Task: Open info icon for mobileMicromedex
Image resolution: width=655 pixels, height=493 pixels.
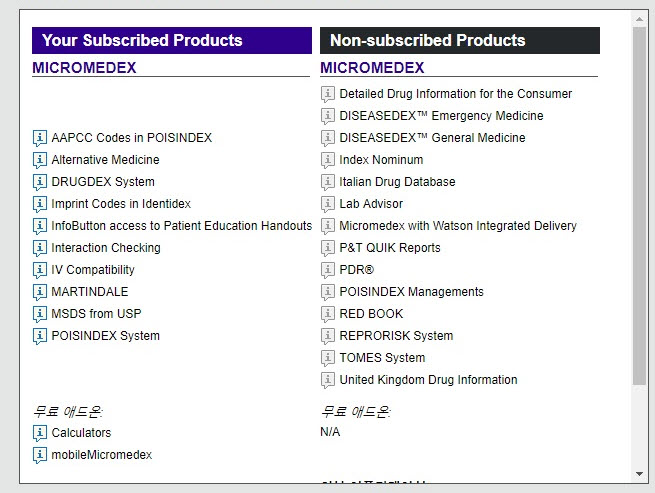Action: pyautogui.click(x=40, y=455)
